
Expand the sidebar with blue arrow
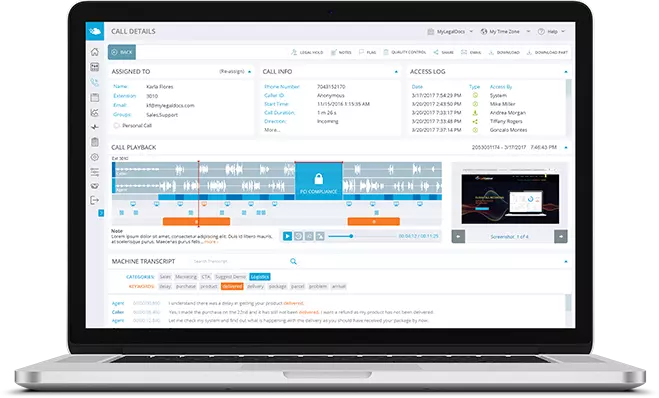101,213
